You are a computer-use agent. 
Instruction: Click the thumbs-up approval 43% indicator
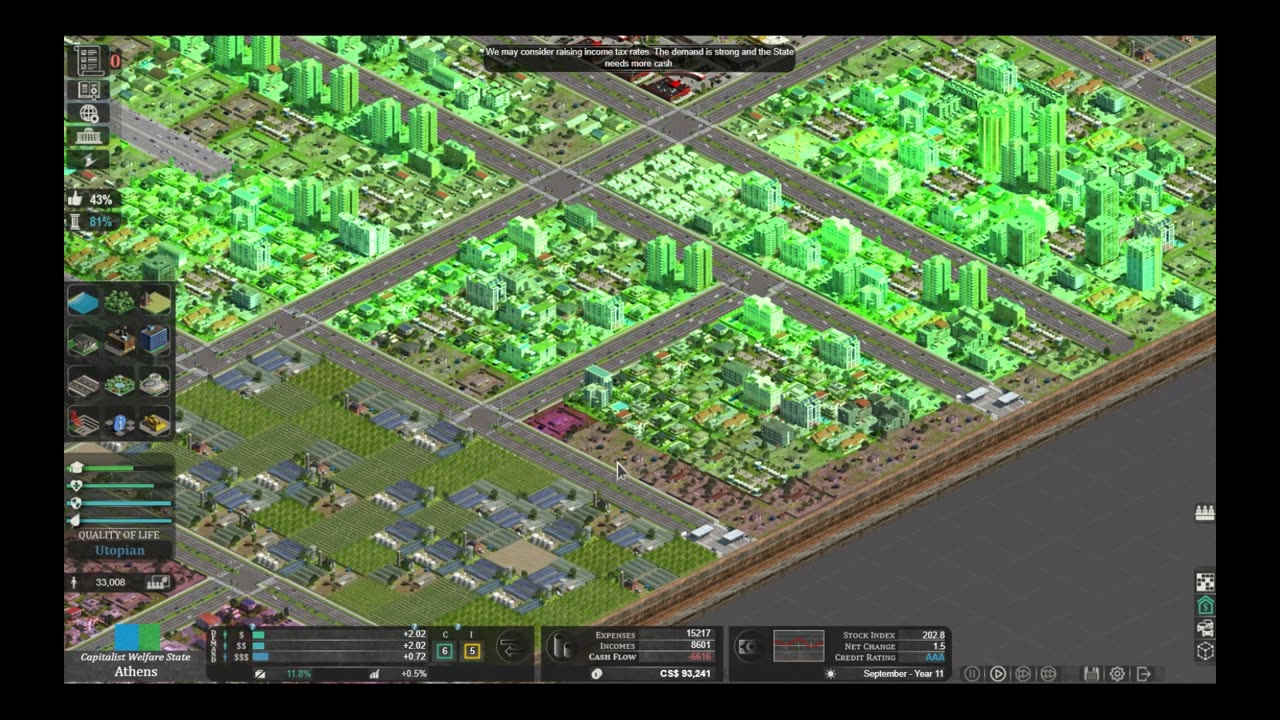tap(91, 200)
